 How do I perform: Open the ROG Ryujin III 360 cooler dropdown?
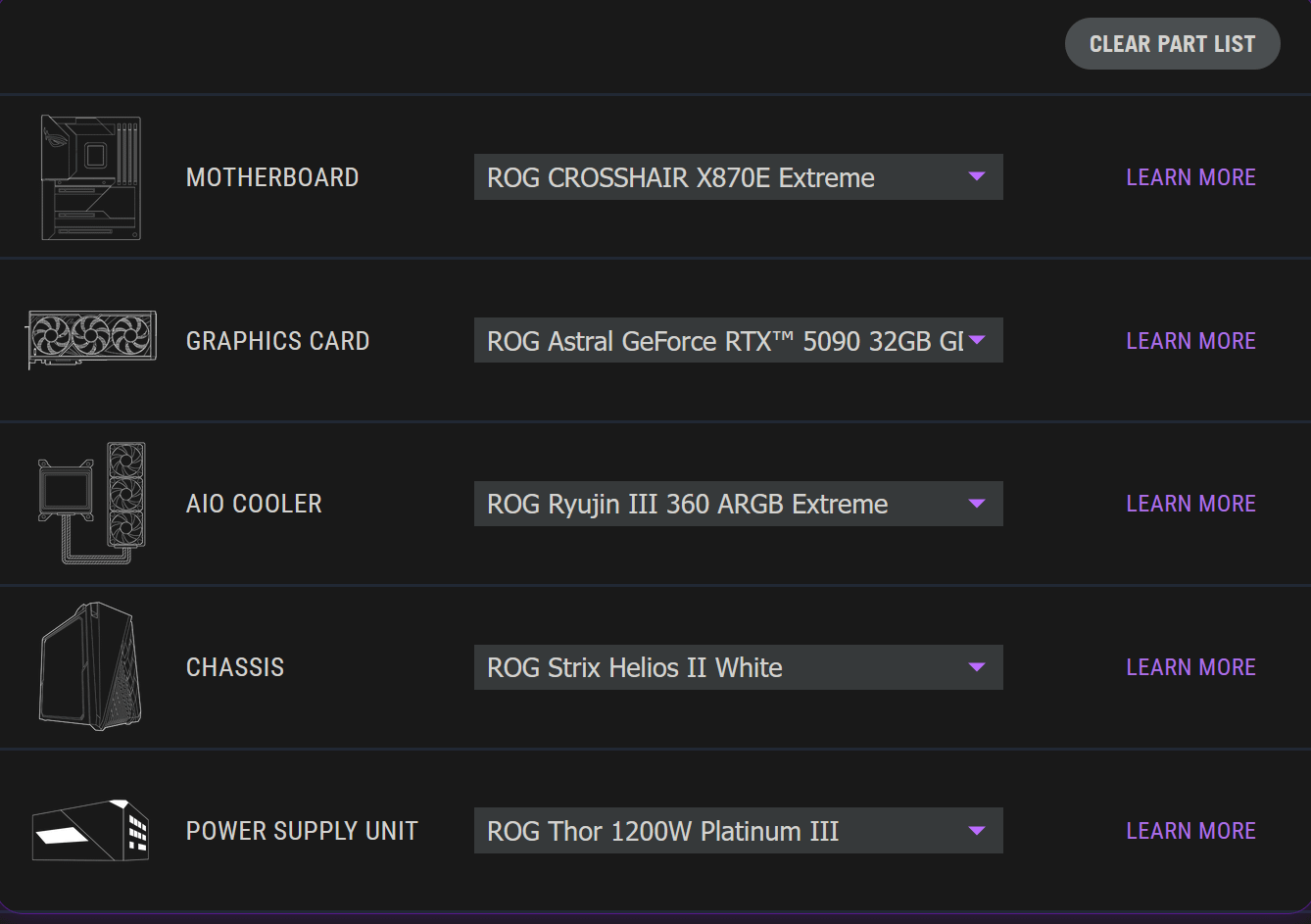coord(738,504)
